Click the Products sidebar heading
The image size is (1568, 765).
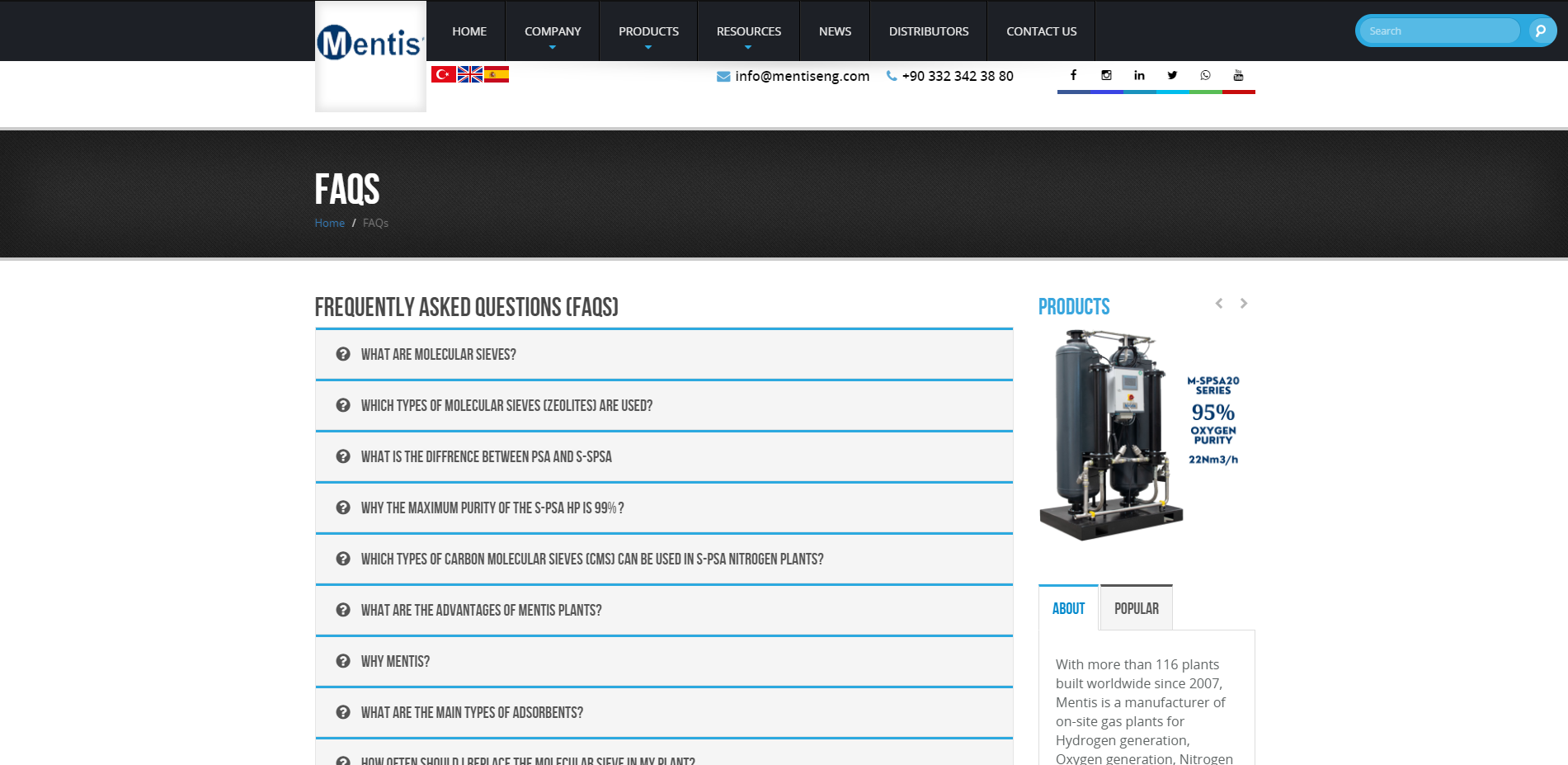(x=1074, y=307)
